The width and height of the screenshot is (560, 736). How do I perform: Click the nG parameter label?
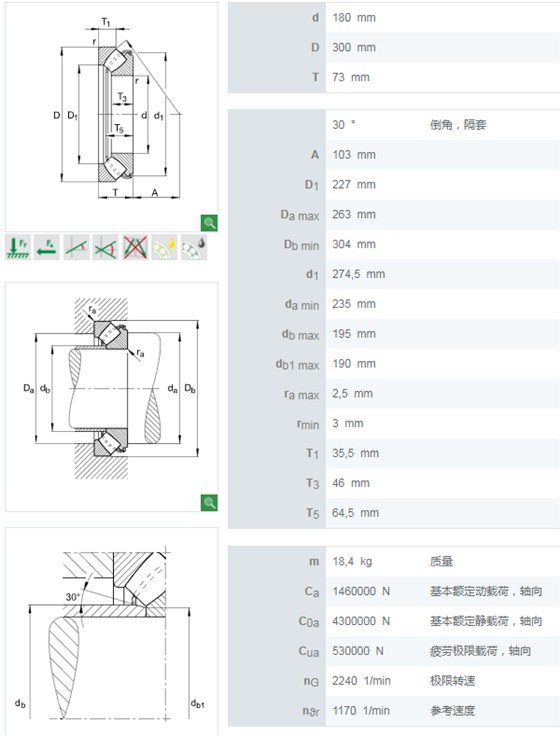pyautogui.click(x=311, y=682)
